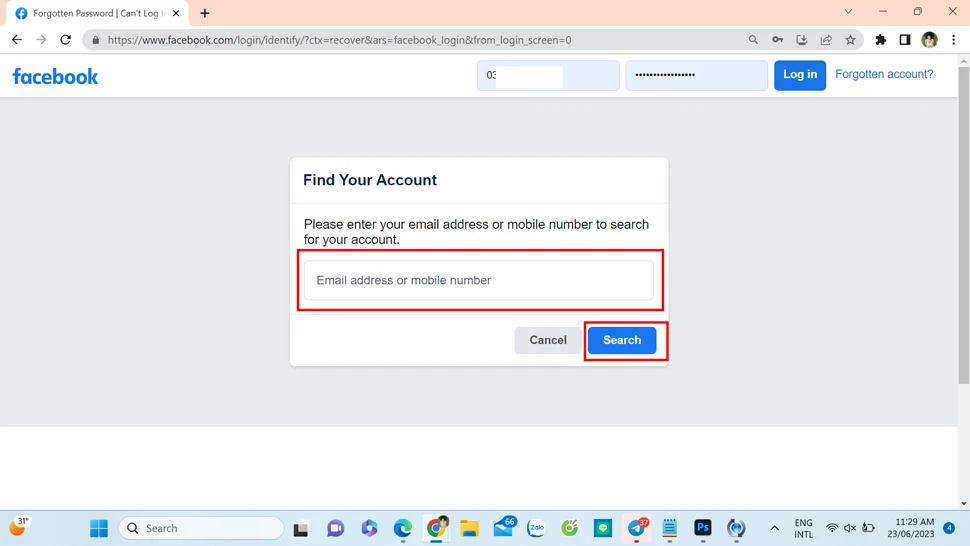Click the Cancel button

[547, 340]
